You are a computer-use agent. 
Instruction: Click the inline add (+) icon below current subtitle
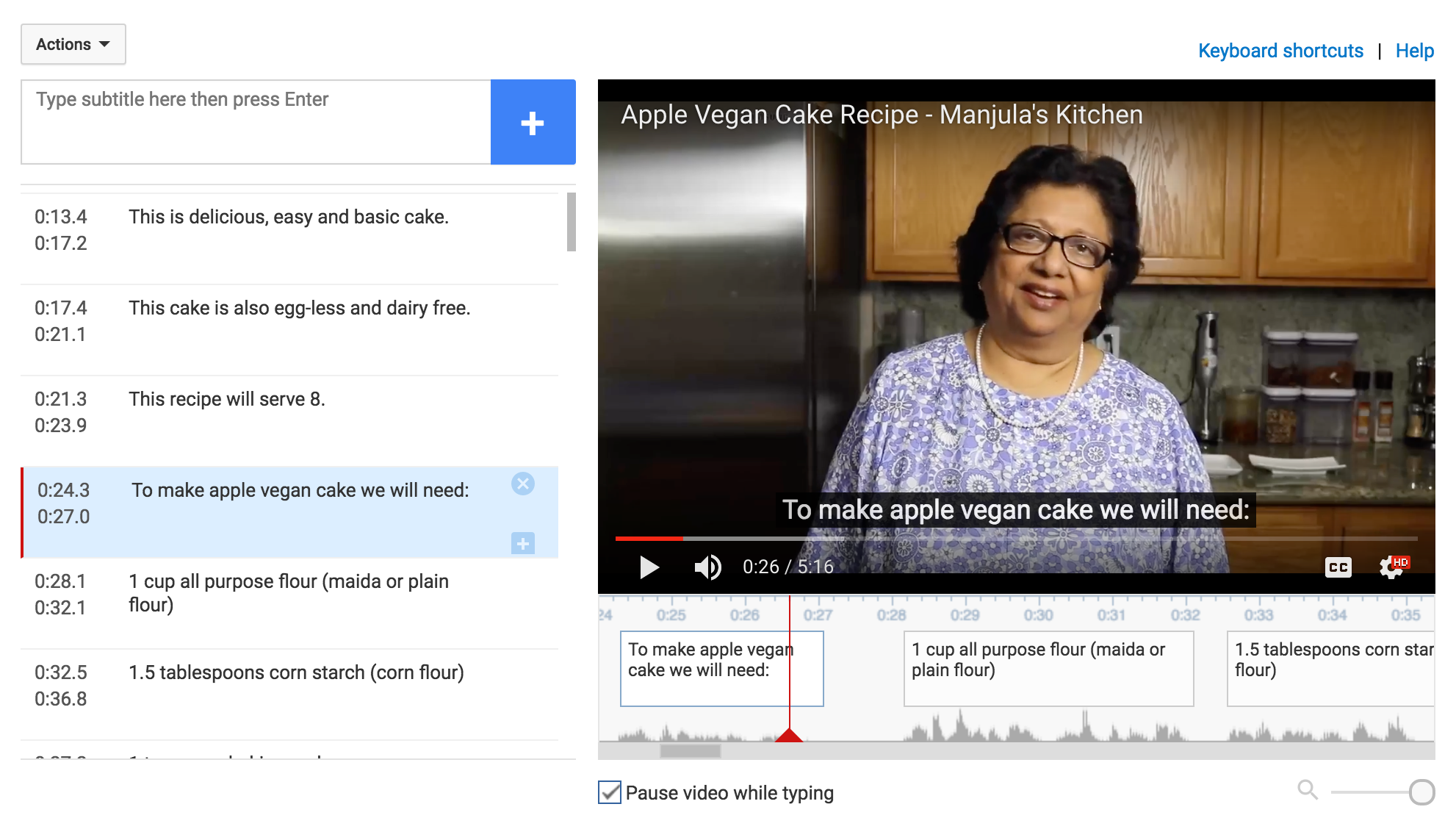point(523,543)
